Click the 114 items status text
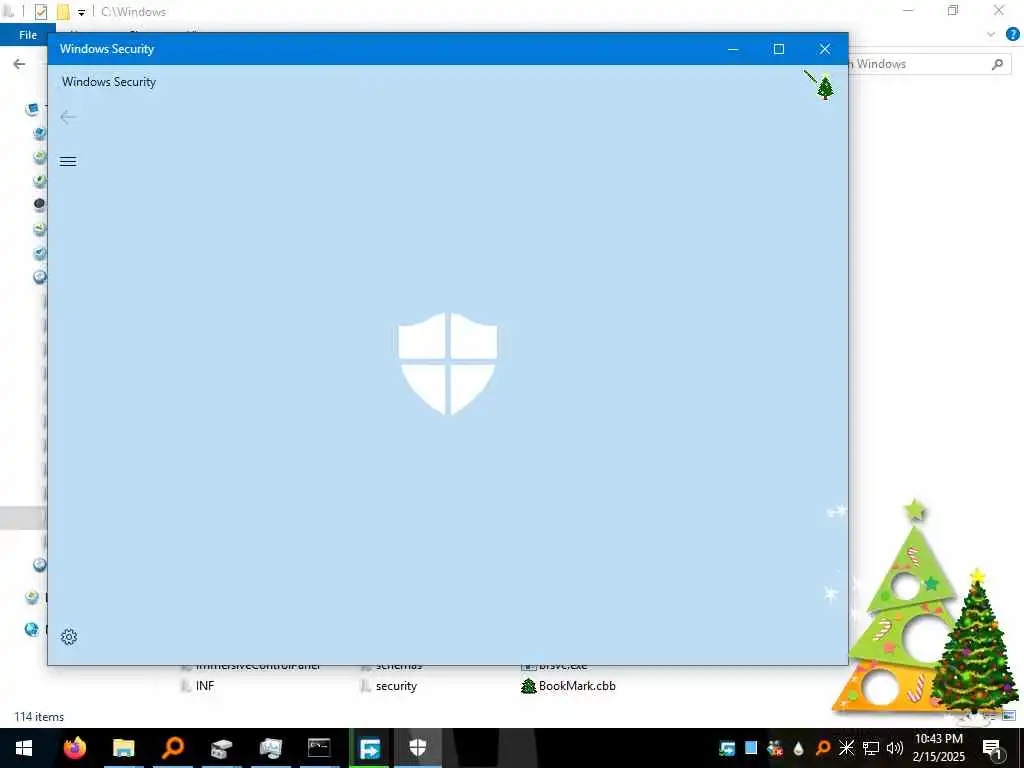The height and width of the screenshot is (768, 1024). click(x=39, y=716)
